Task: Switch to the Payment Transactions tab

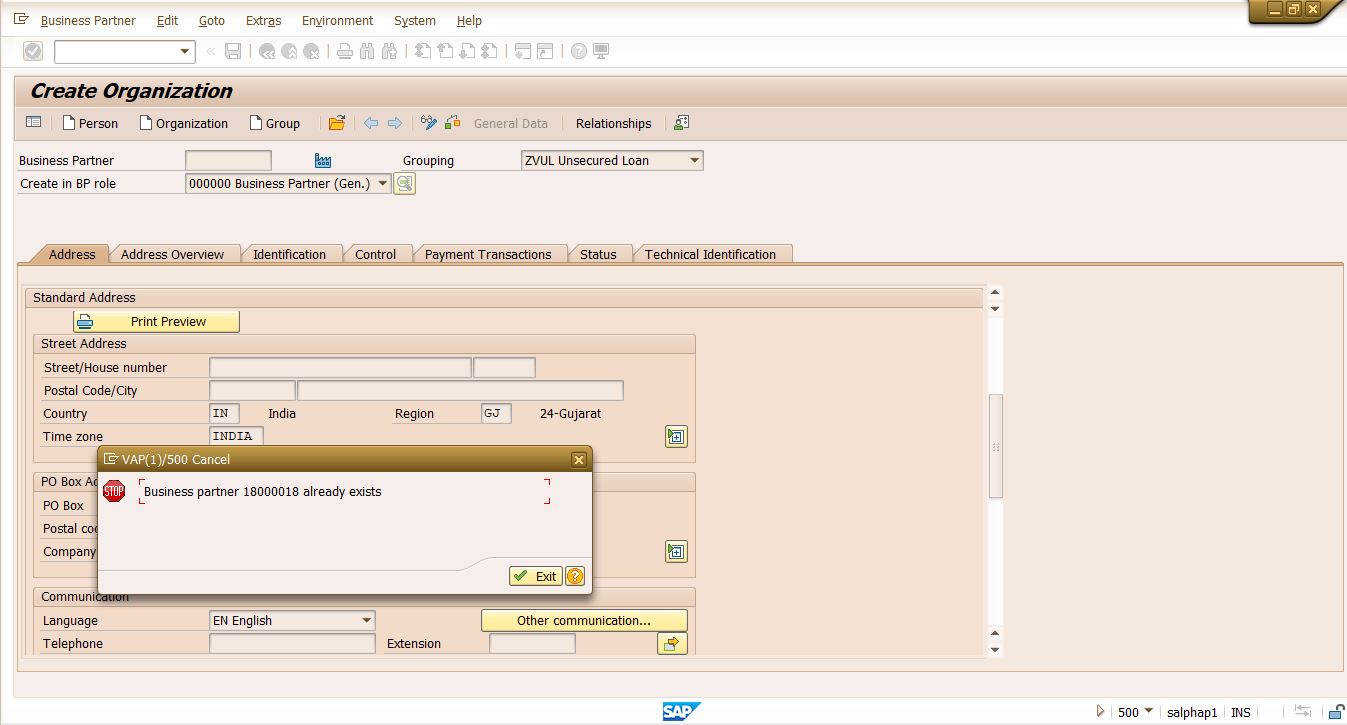Action: pos(488,254)
